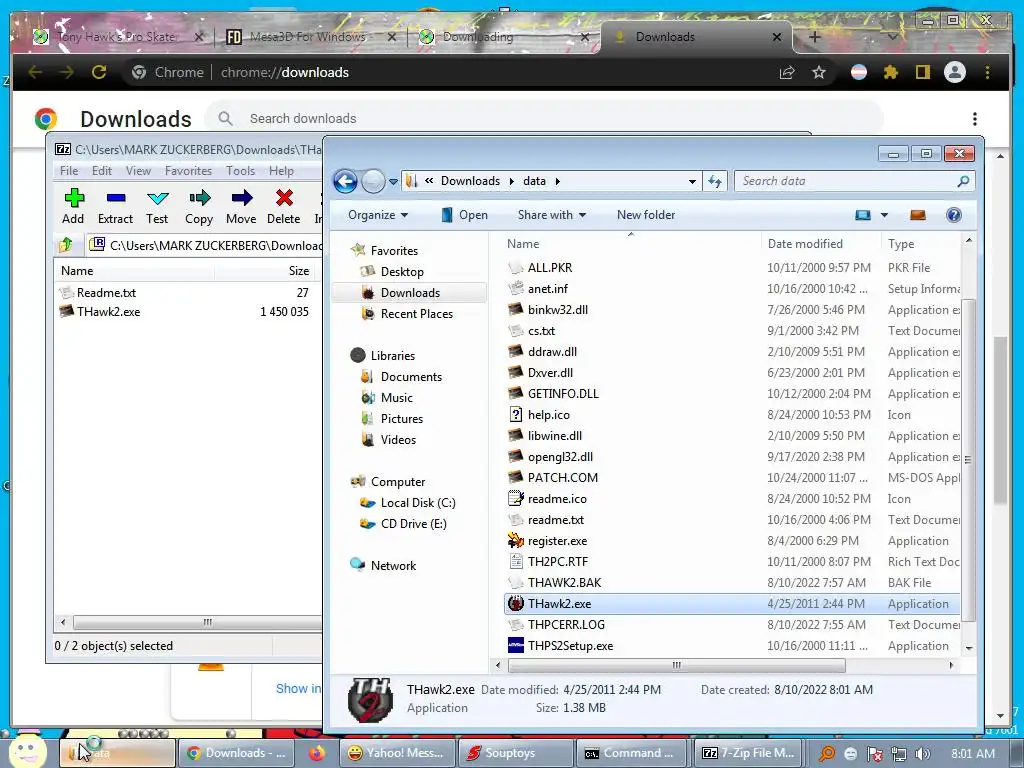The image size is (1024, 768).
Task: Open Chrome's three-dot main menu
Action: 987,72
